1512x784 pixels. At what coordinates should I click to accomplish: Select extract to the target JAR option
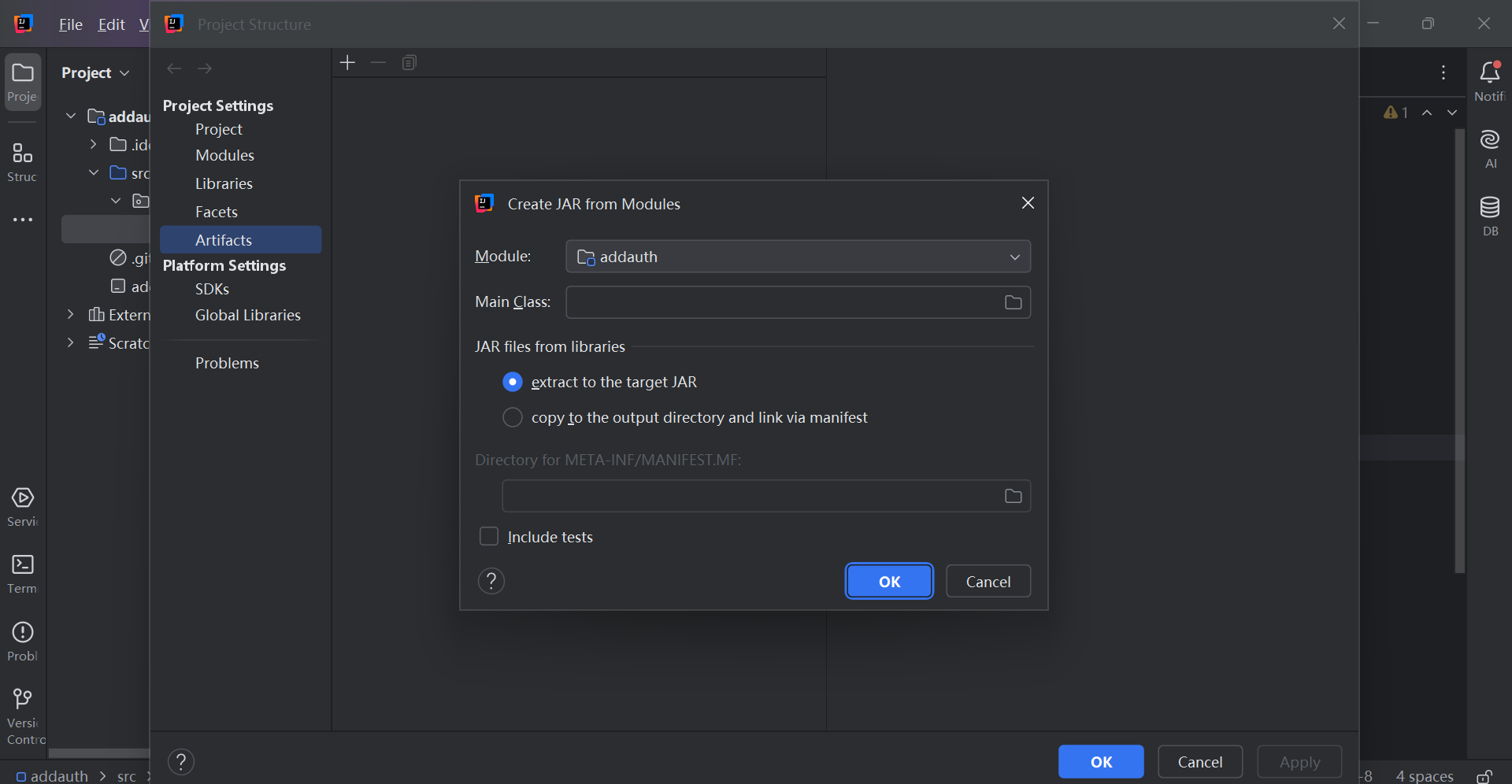pyautogui.click(x=513, y=382)
